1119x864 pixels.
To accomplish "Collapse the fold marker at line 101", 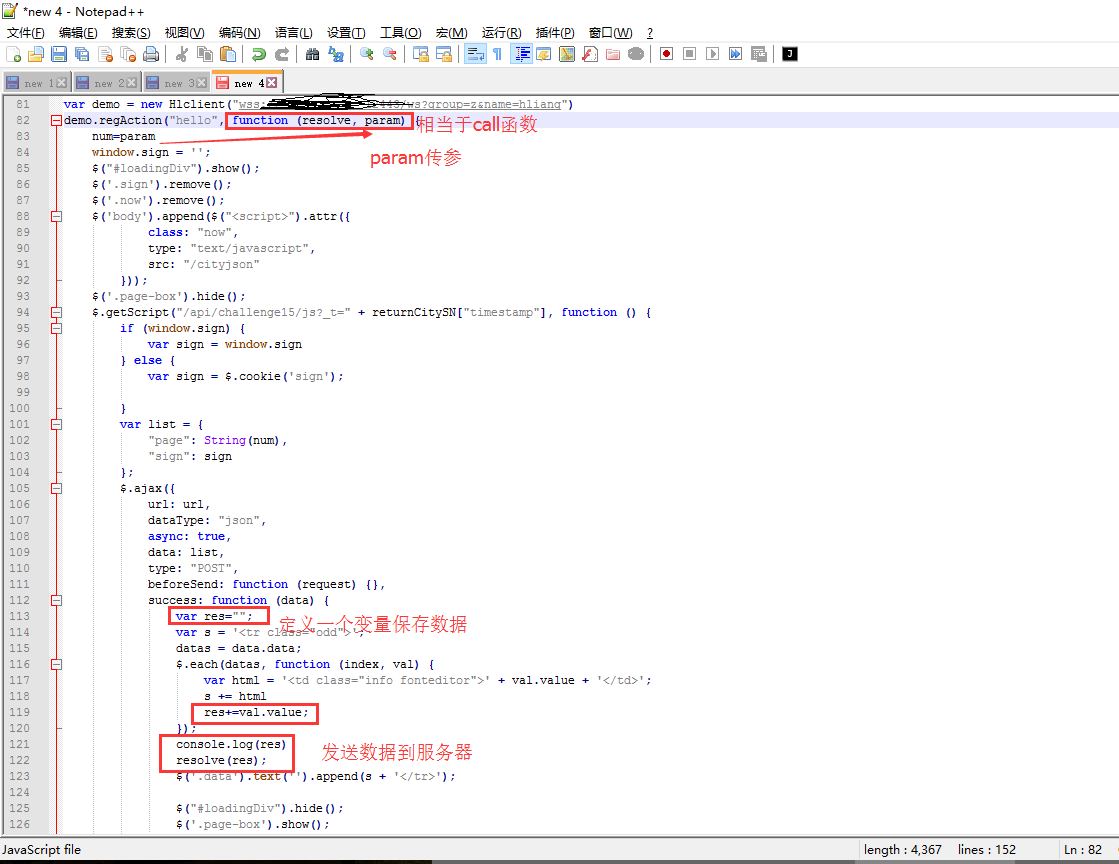I will (56, 425).
